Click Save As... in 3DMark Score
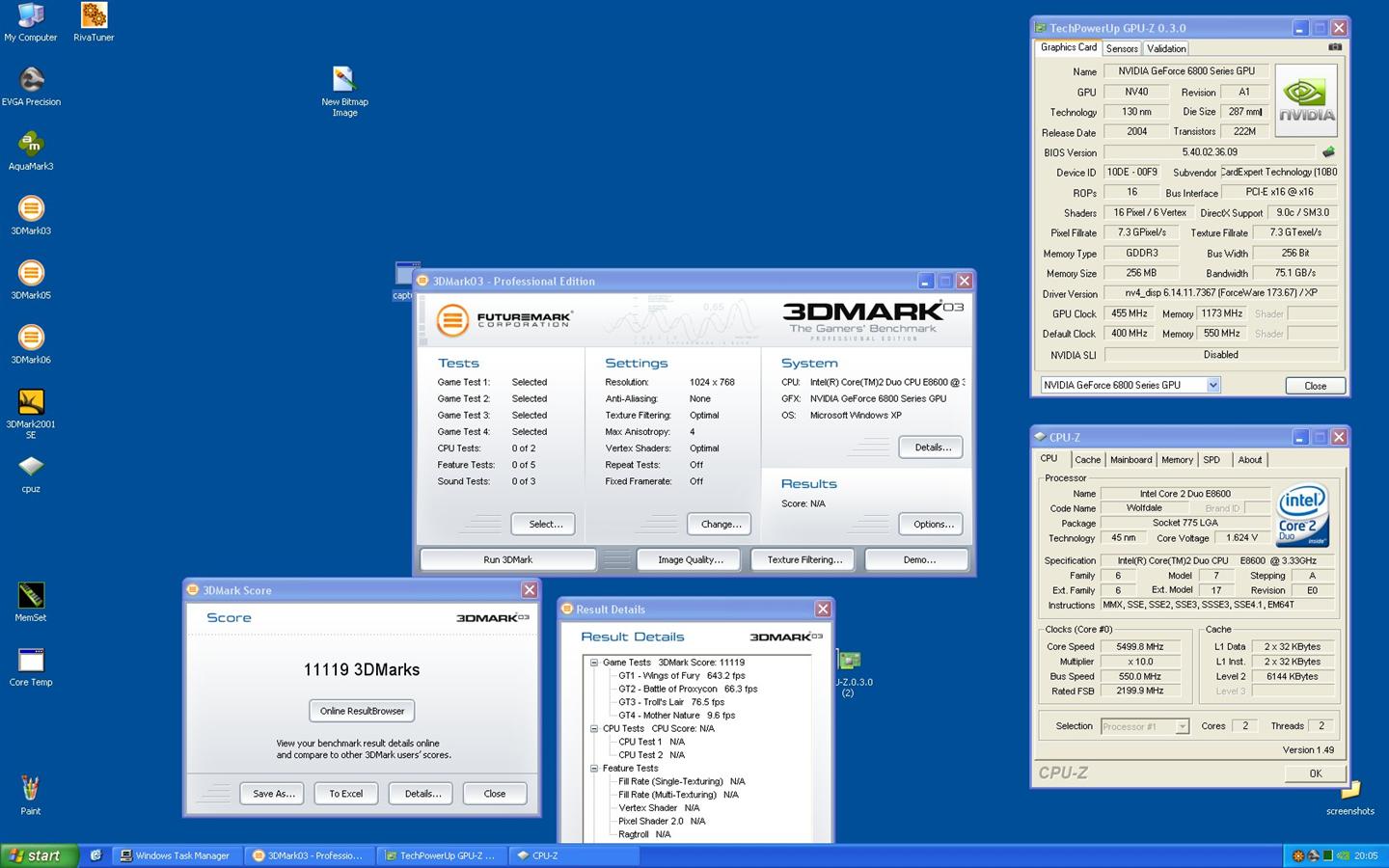1389x868 pixels. point(273,794)
